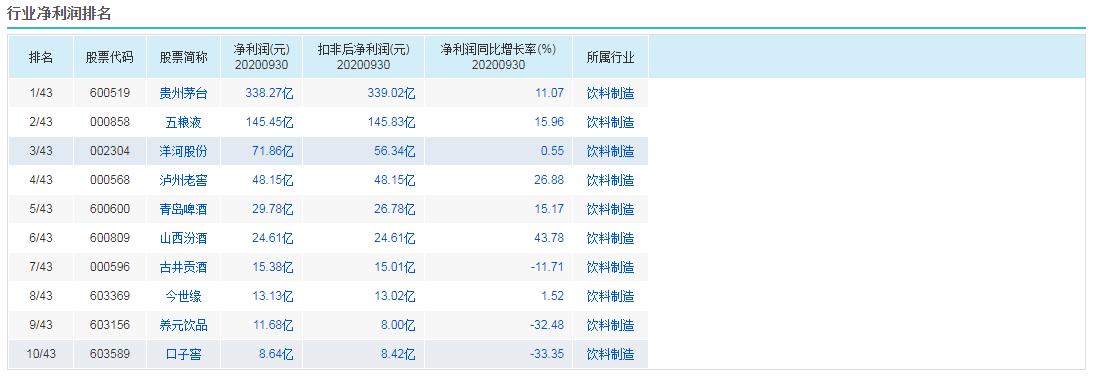Viewport: 1096px width, 380px height.
Task: Click the 所属行业 column header
Action: [610, 57]
